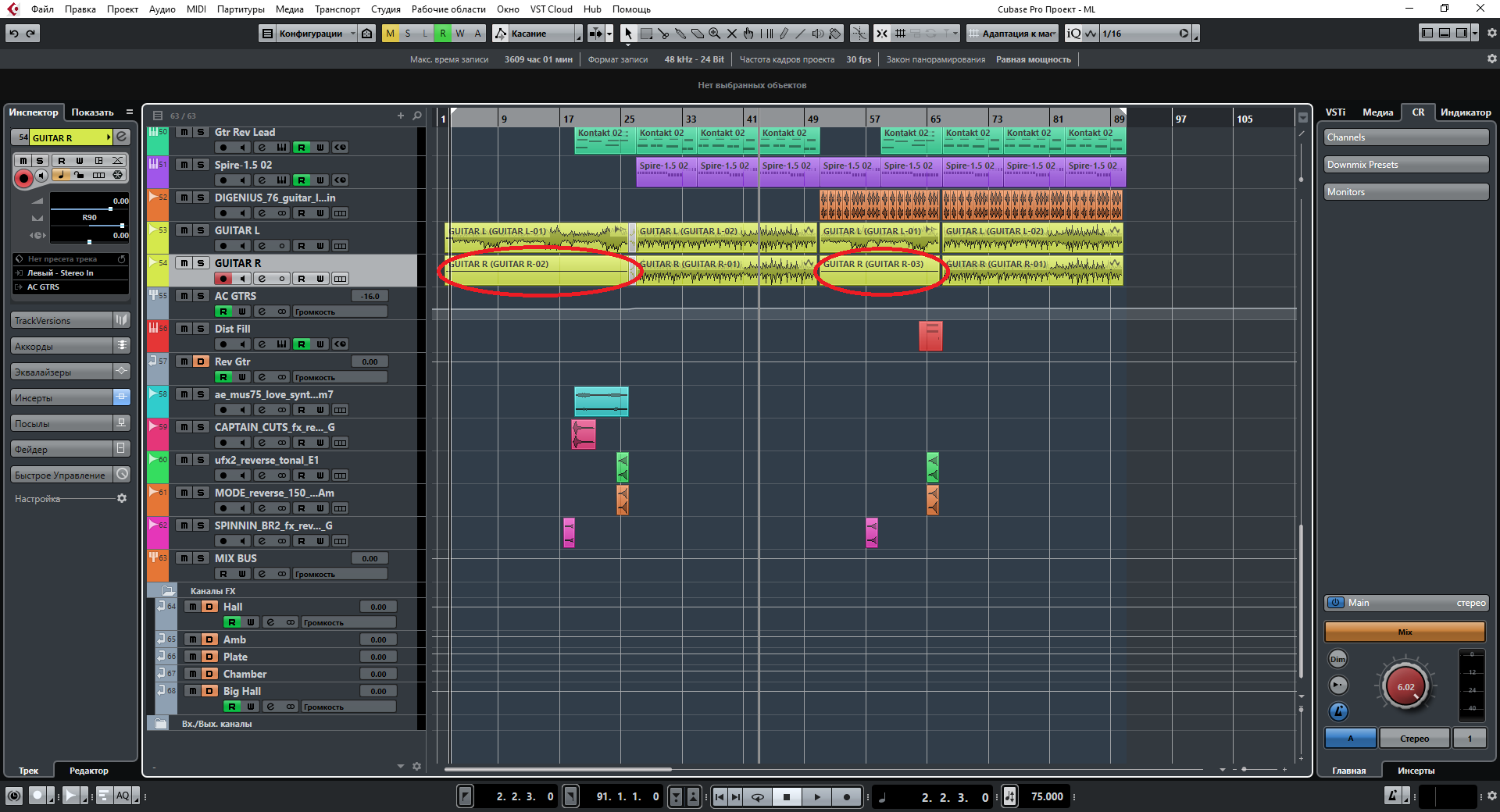Click the Undo arrow in toolbar

tap(14, 33)
